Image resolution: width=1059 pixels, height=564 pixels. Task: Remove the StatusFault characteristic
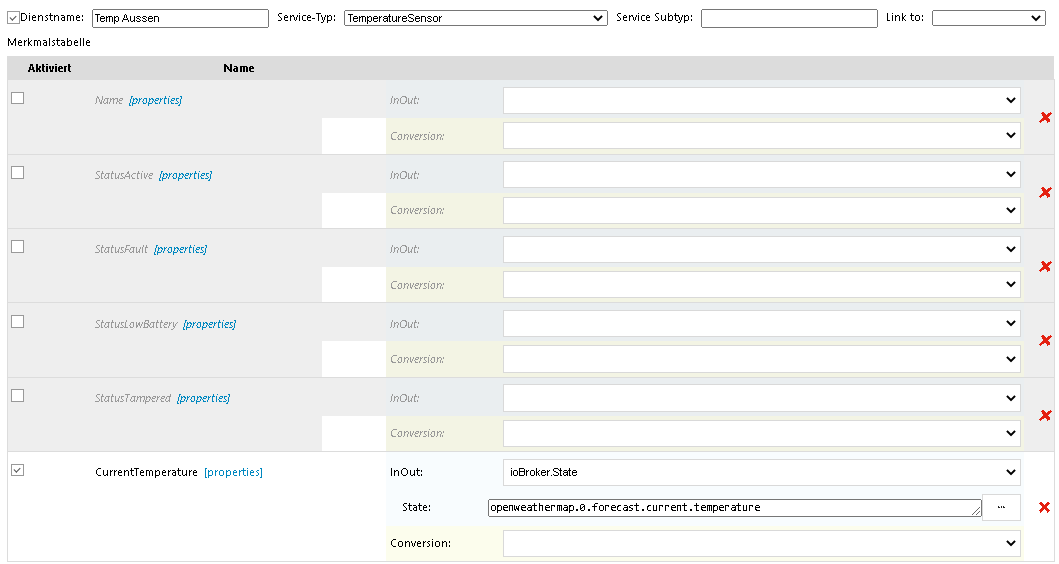pyautogui.click(x=1045, y=266)
